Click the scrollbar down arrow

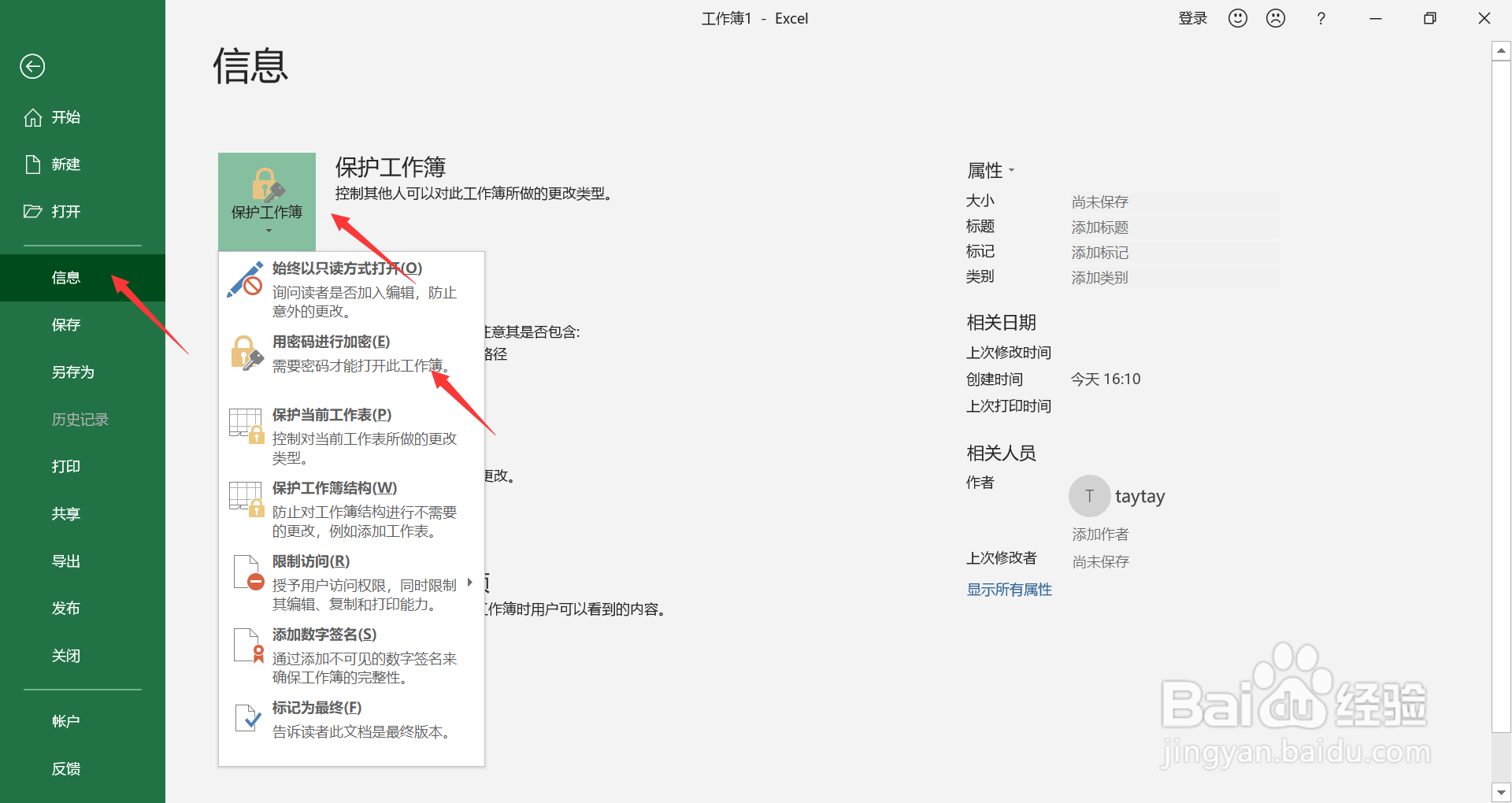[1501, 792]
